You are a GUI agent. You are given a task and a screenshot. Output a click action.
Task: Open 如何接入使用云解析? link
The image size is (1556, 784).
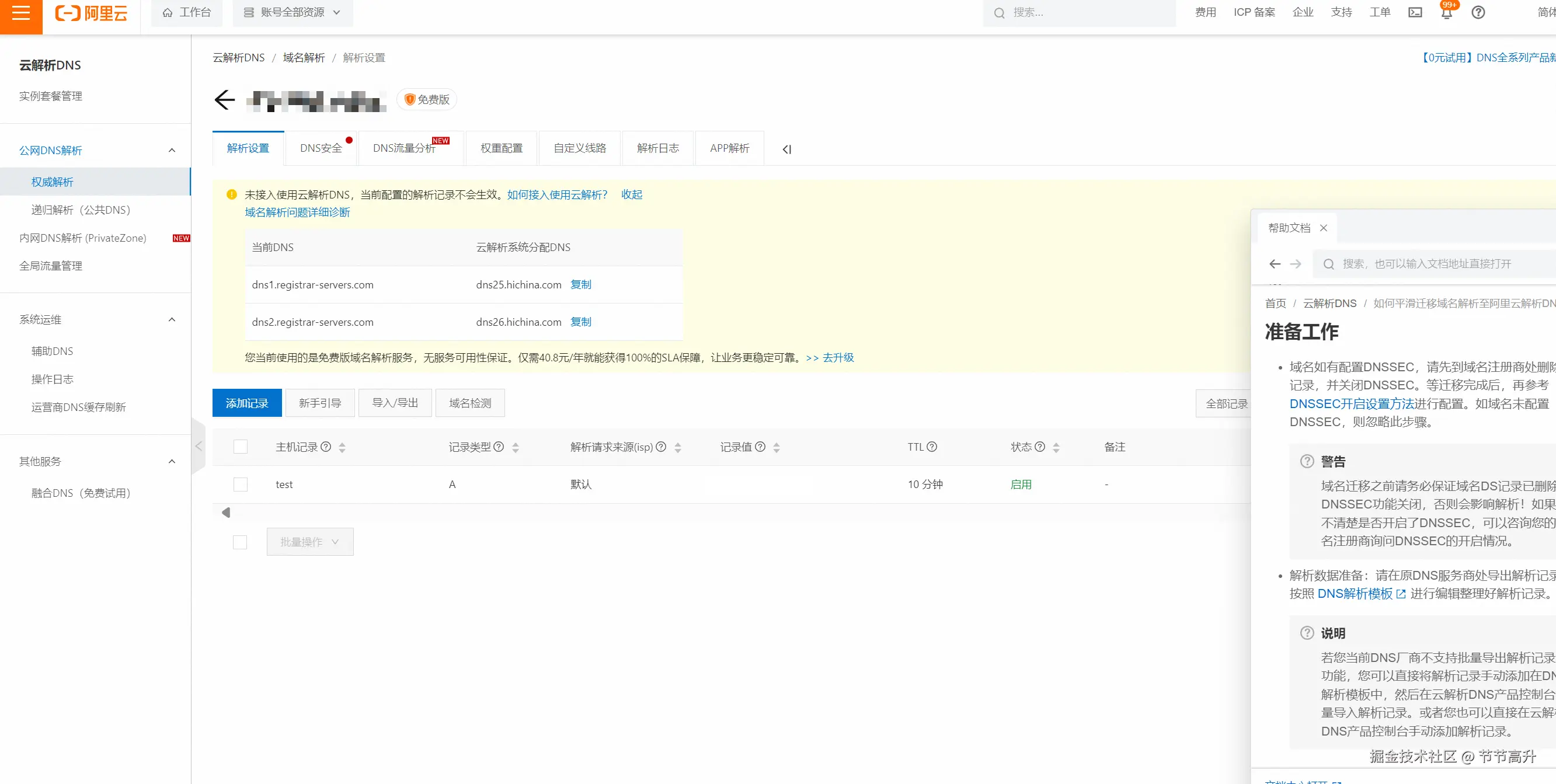tap(558, 194)
